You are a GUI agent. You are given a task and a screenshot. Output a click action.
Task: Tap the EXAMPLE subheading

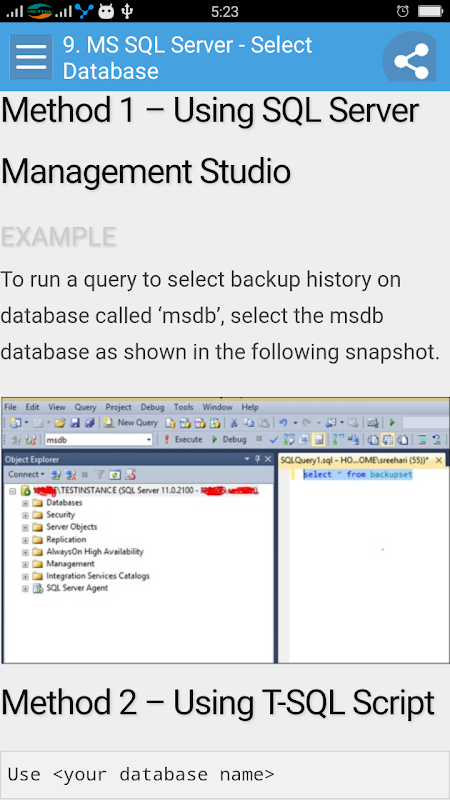pyautogui.click(x=59, y=237)
